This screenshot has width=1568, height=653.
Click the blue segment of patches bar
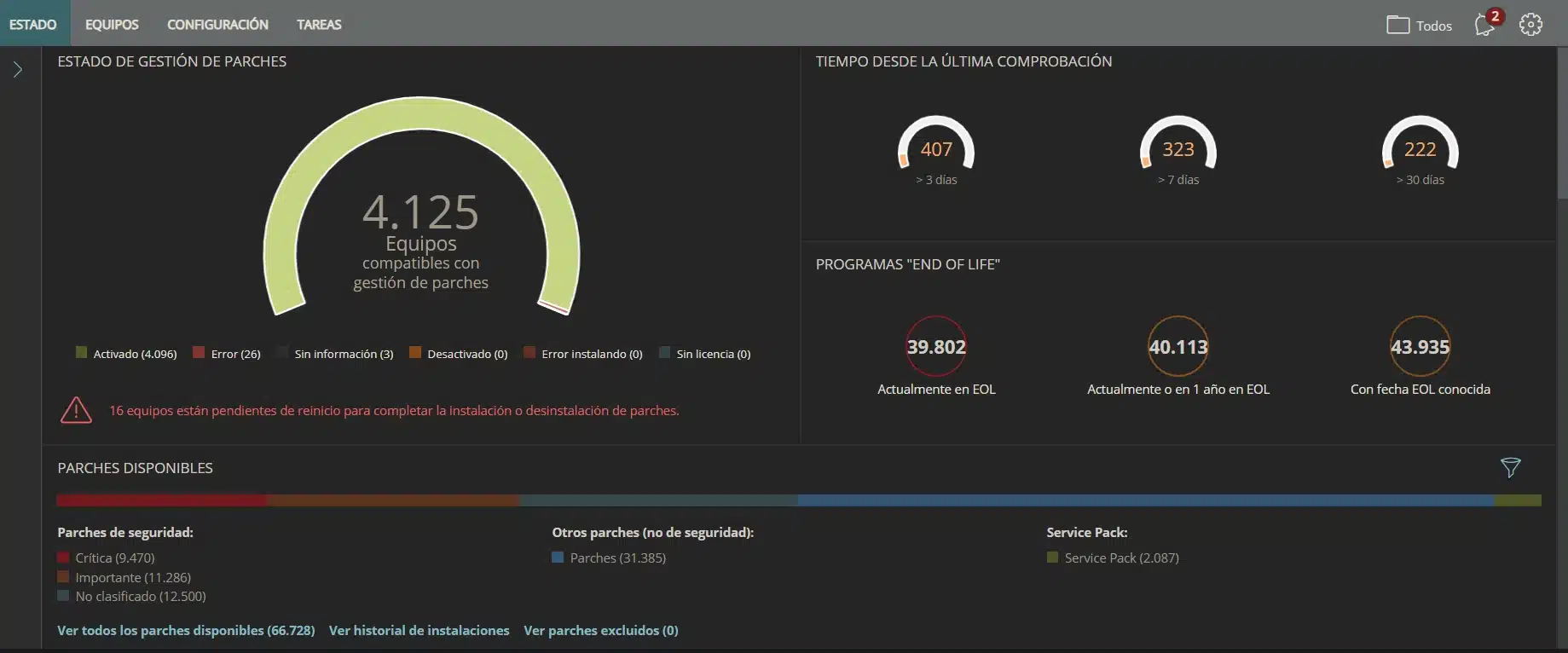click(x=1146, y=500)
